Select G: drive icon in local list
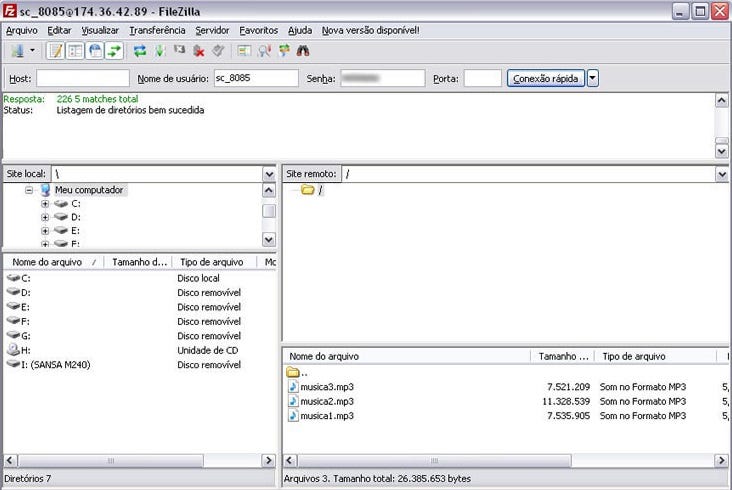Viewport: 732px width, 490px height. [13, 336]
